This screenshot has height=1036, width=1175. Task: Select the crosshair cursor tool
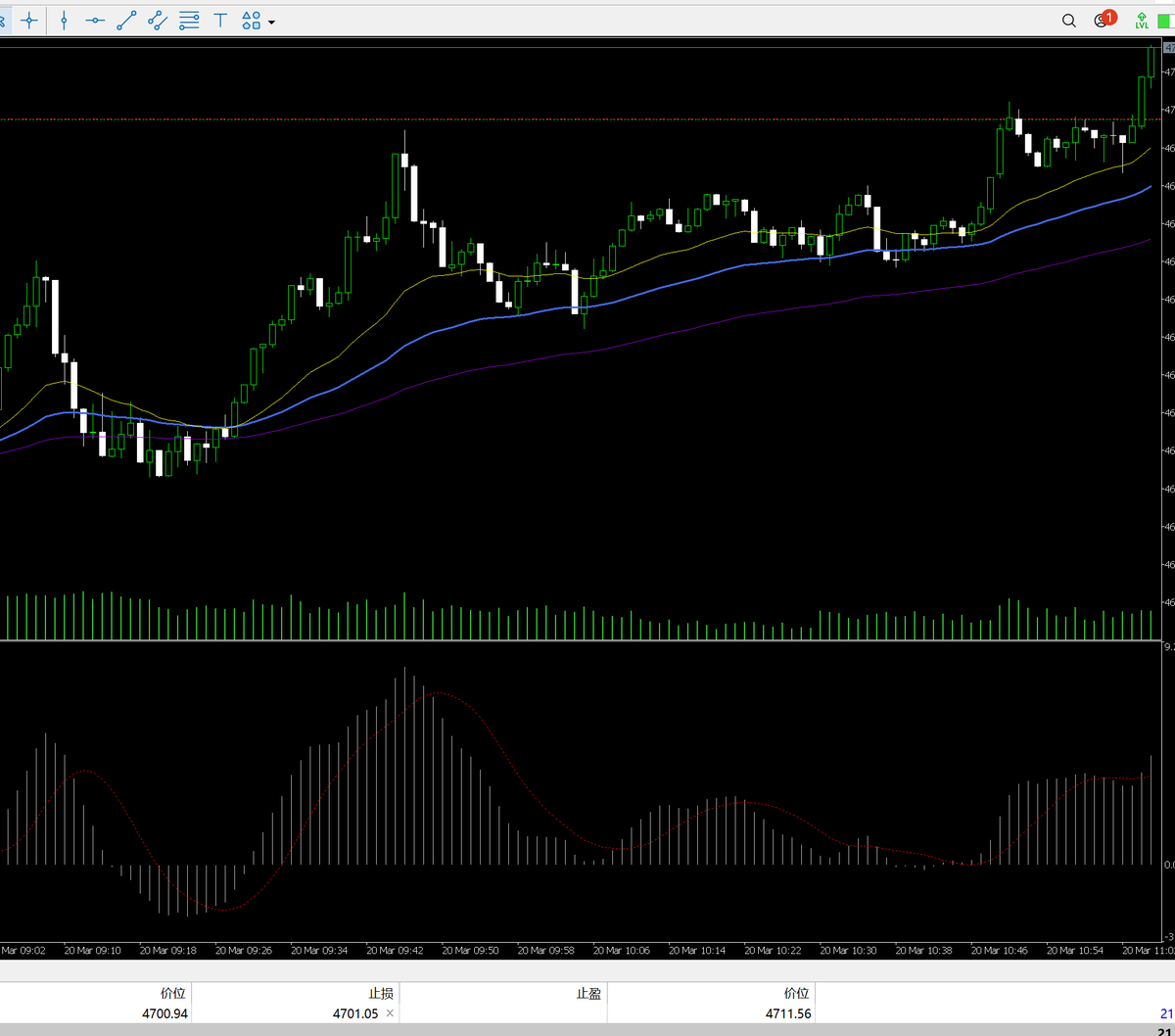tap(30, 20)
